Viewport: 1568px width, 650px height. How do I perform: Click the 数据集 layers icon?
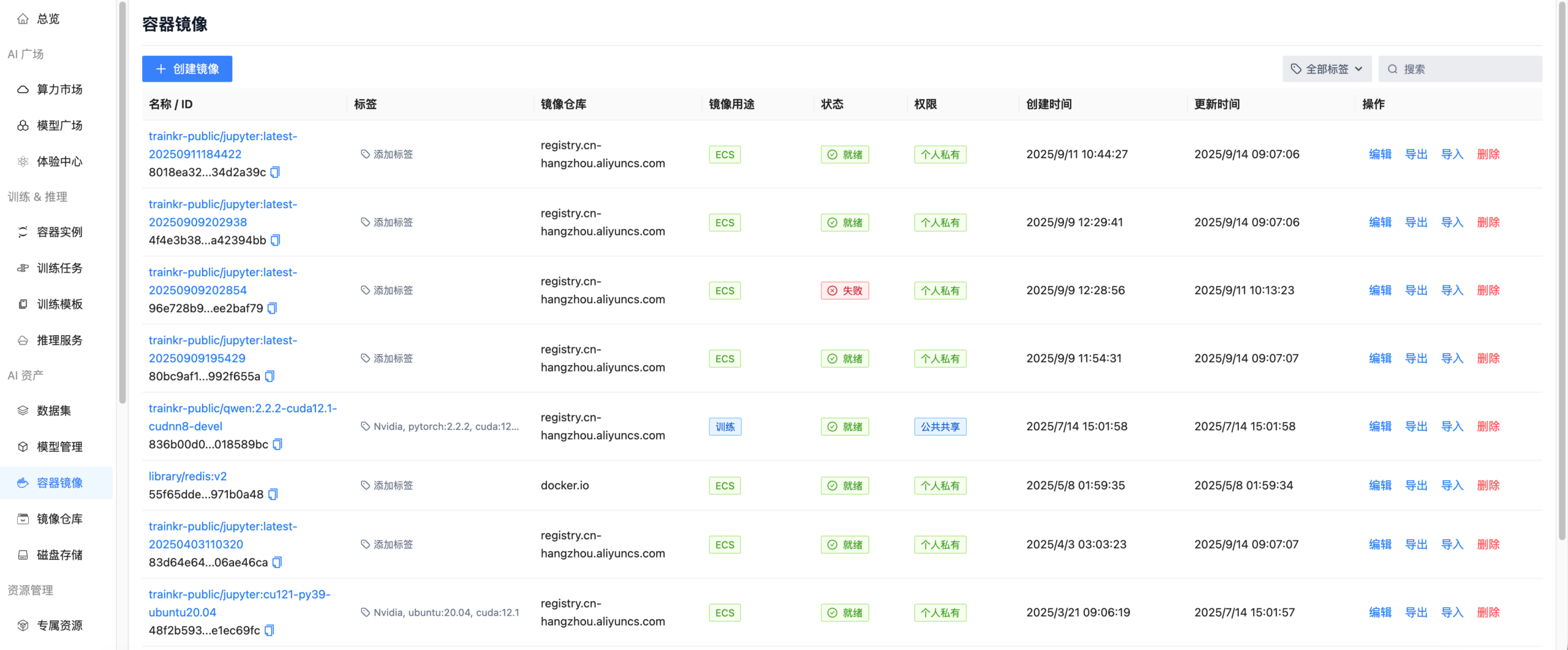[23, 410]
